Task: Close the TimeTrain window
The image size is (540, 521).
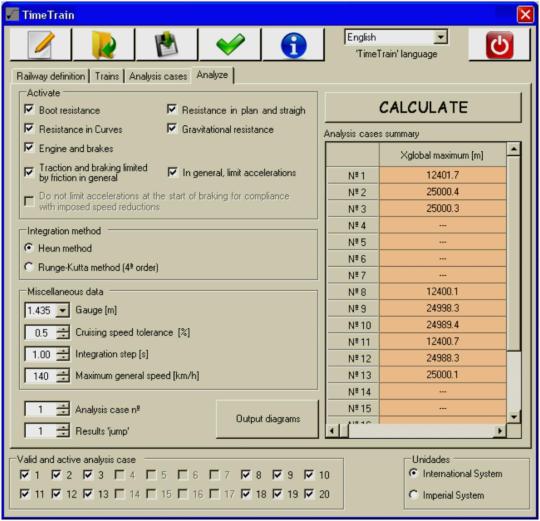Action: (525, 15)
